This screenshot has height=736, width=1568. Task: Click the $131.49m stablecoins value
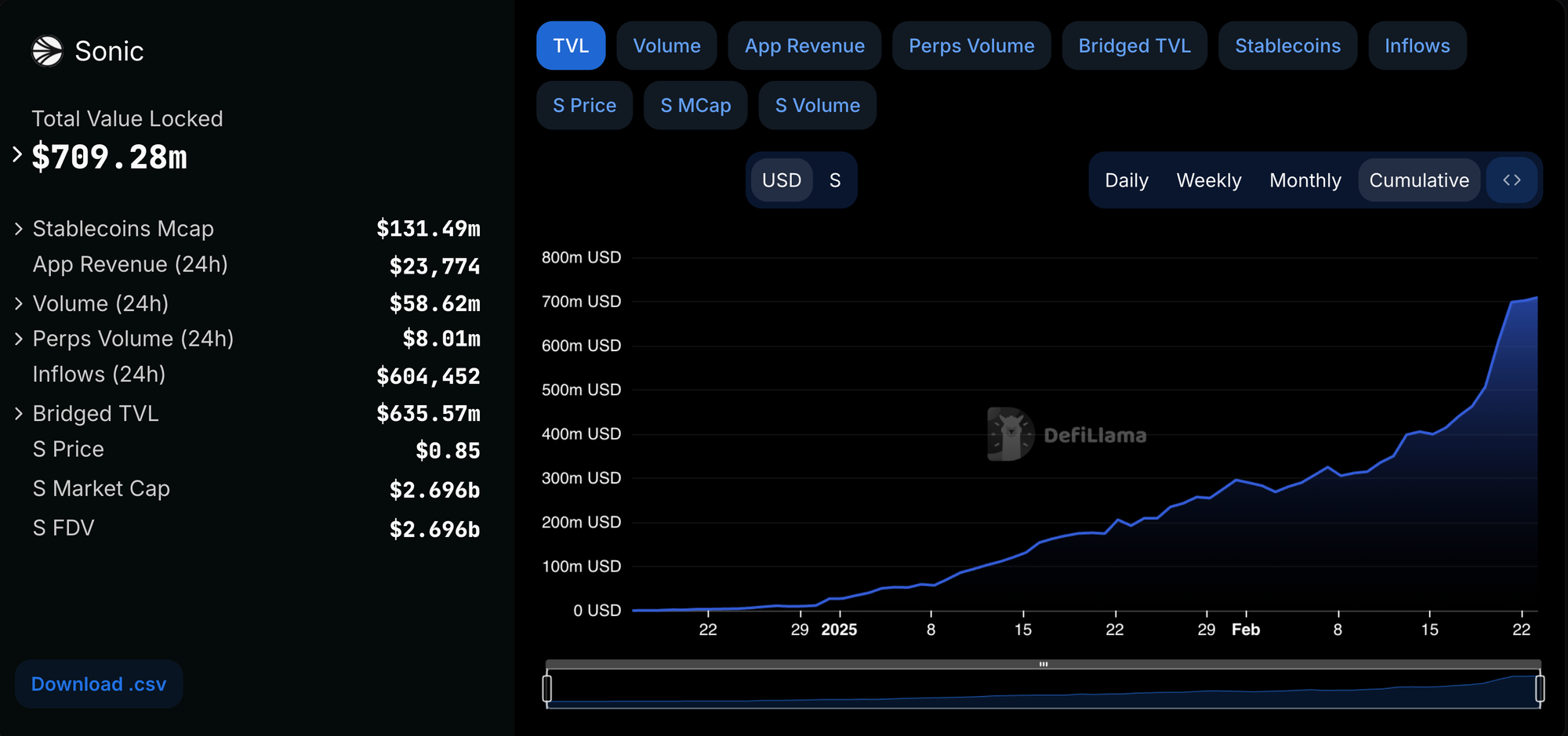[428, 229]
